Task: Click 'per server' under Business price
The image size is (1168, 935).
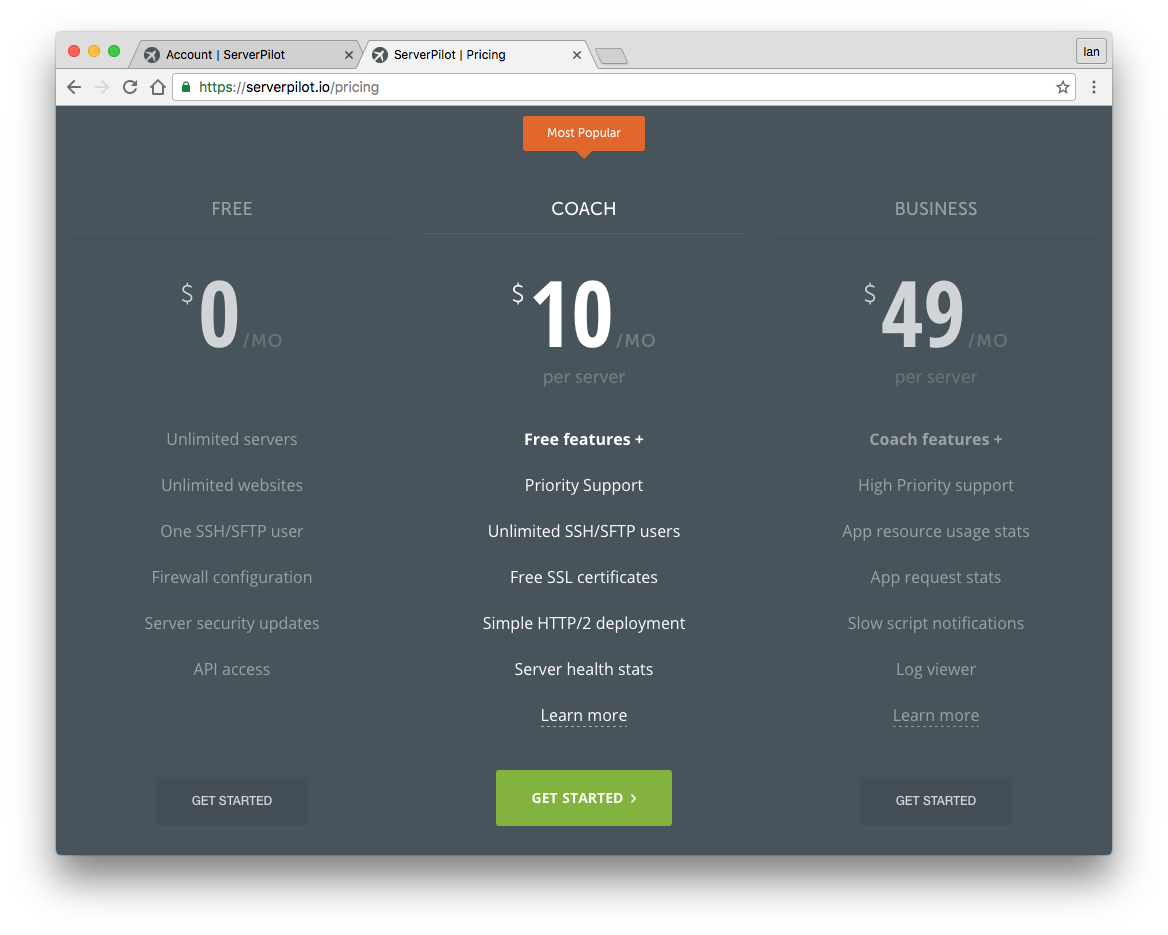Action: 936,377
